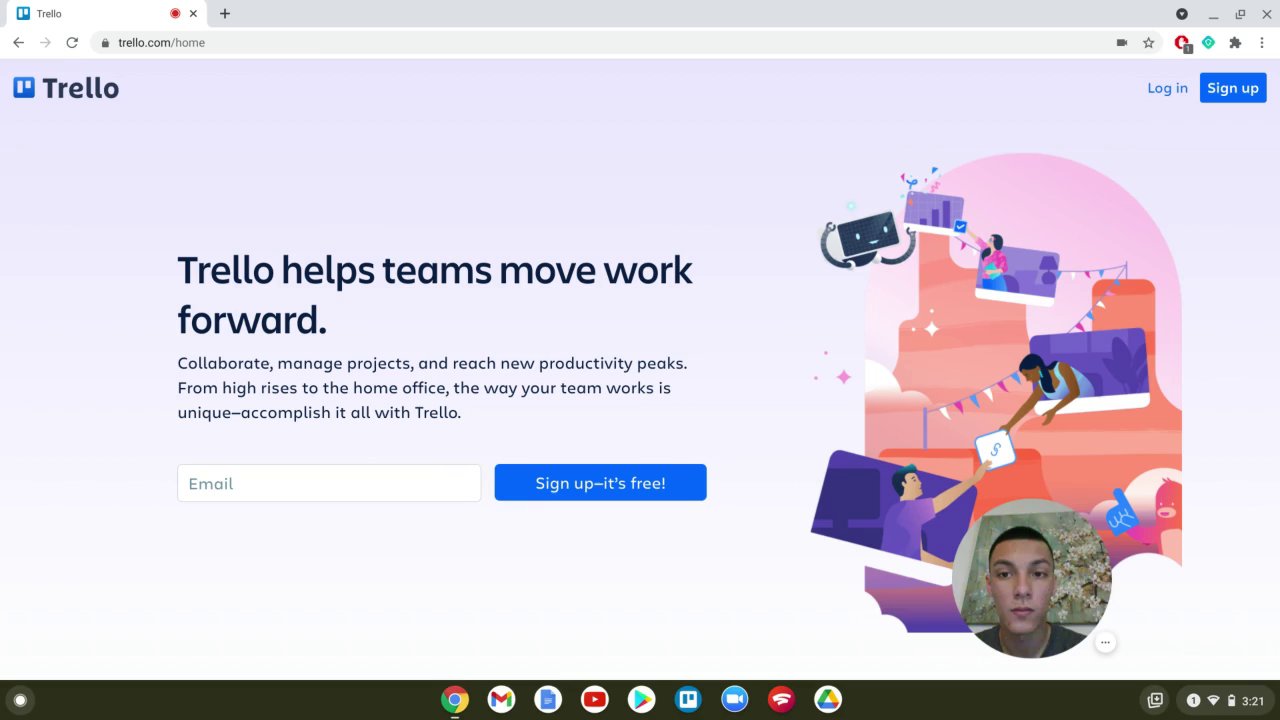Click the recording indicator in Trello tab
Image resolution: width=1280 pixels, height=720 pixels.
pos(175,14)
